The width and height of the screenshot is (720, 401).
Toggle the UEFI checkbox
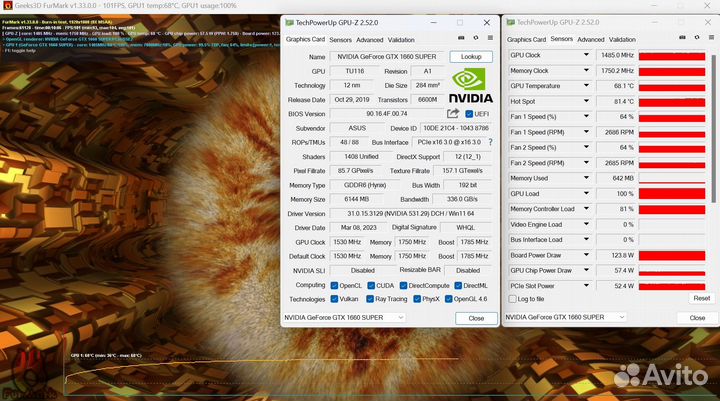tap(469, 114)
